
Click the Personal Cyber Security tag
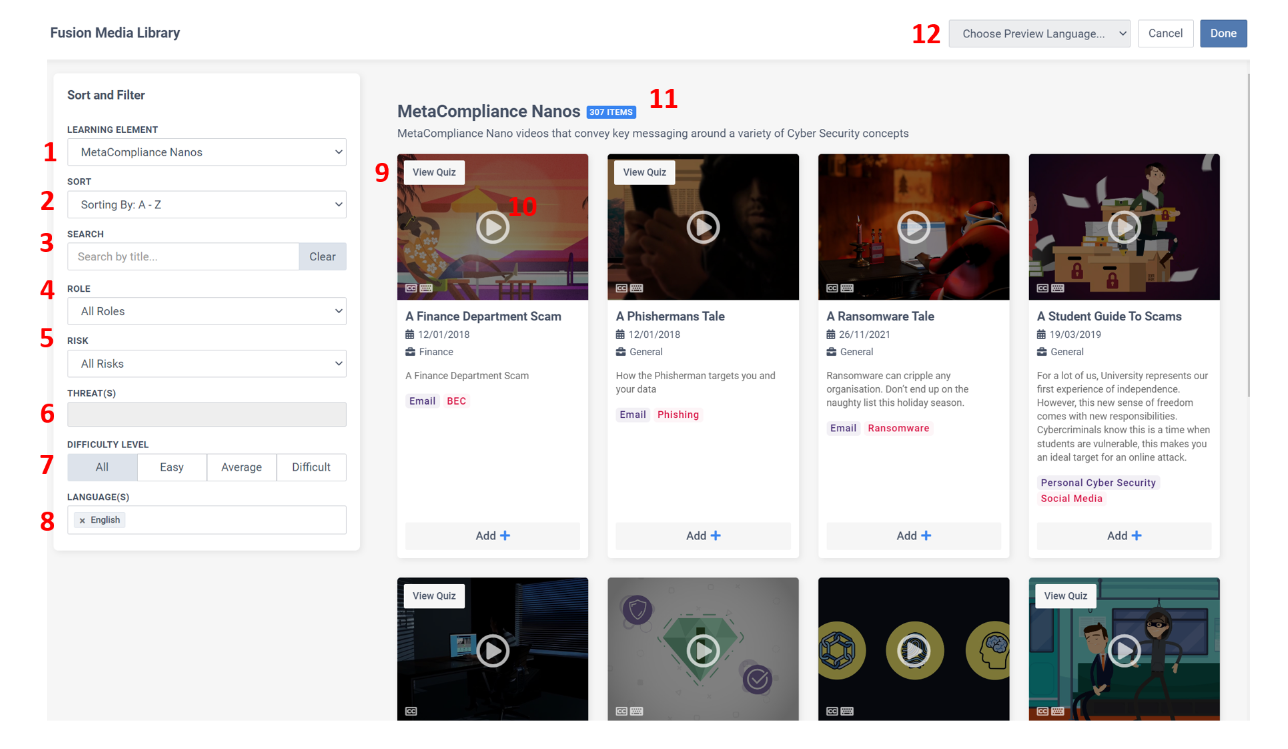[1098, 483]
